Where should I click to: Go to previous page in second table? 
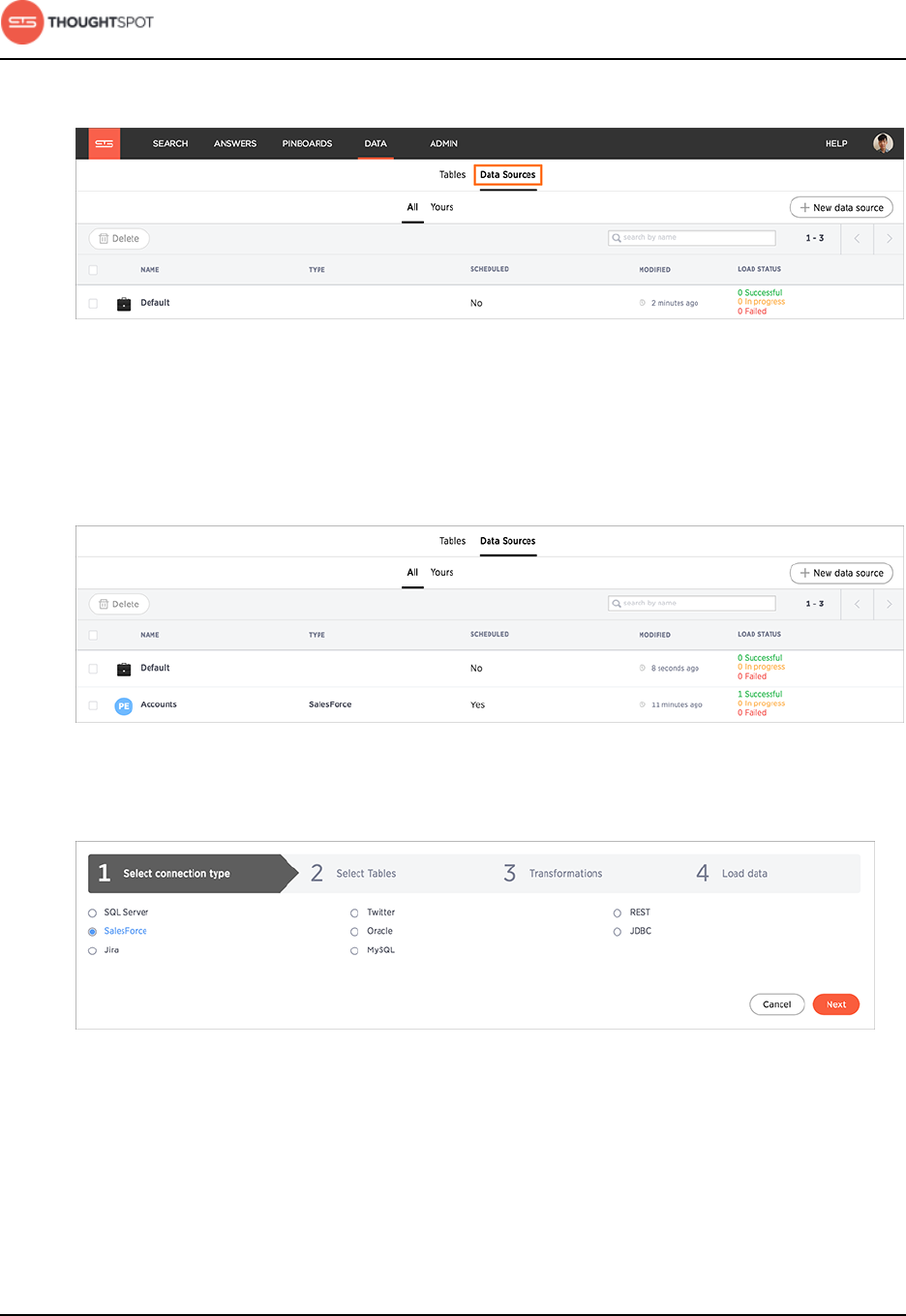(x=857, y=604)
